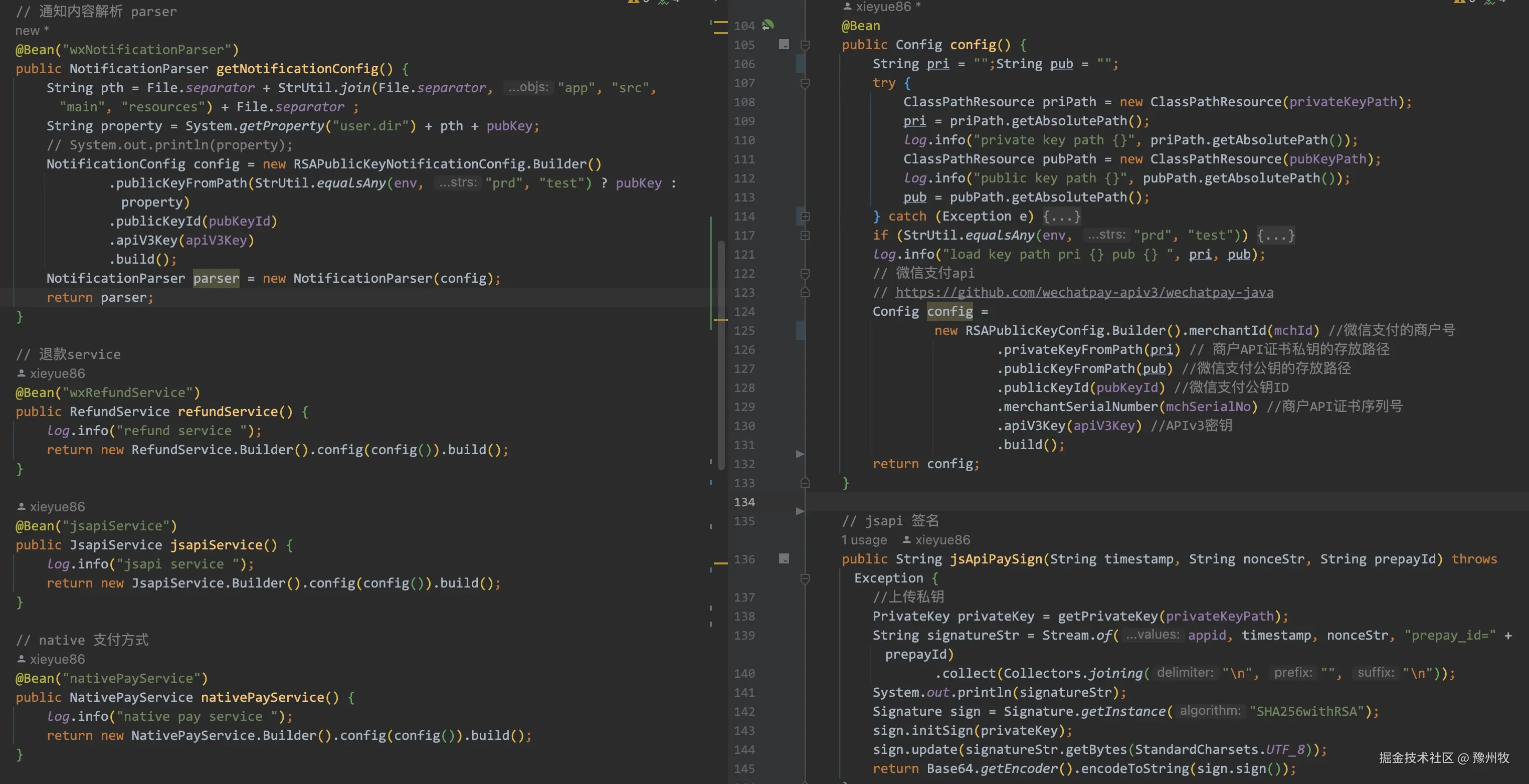Click the author icon above the wxRefundService bean
This screenshot has width=1529, height=784.
22,373
